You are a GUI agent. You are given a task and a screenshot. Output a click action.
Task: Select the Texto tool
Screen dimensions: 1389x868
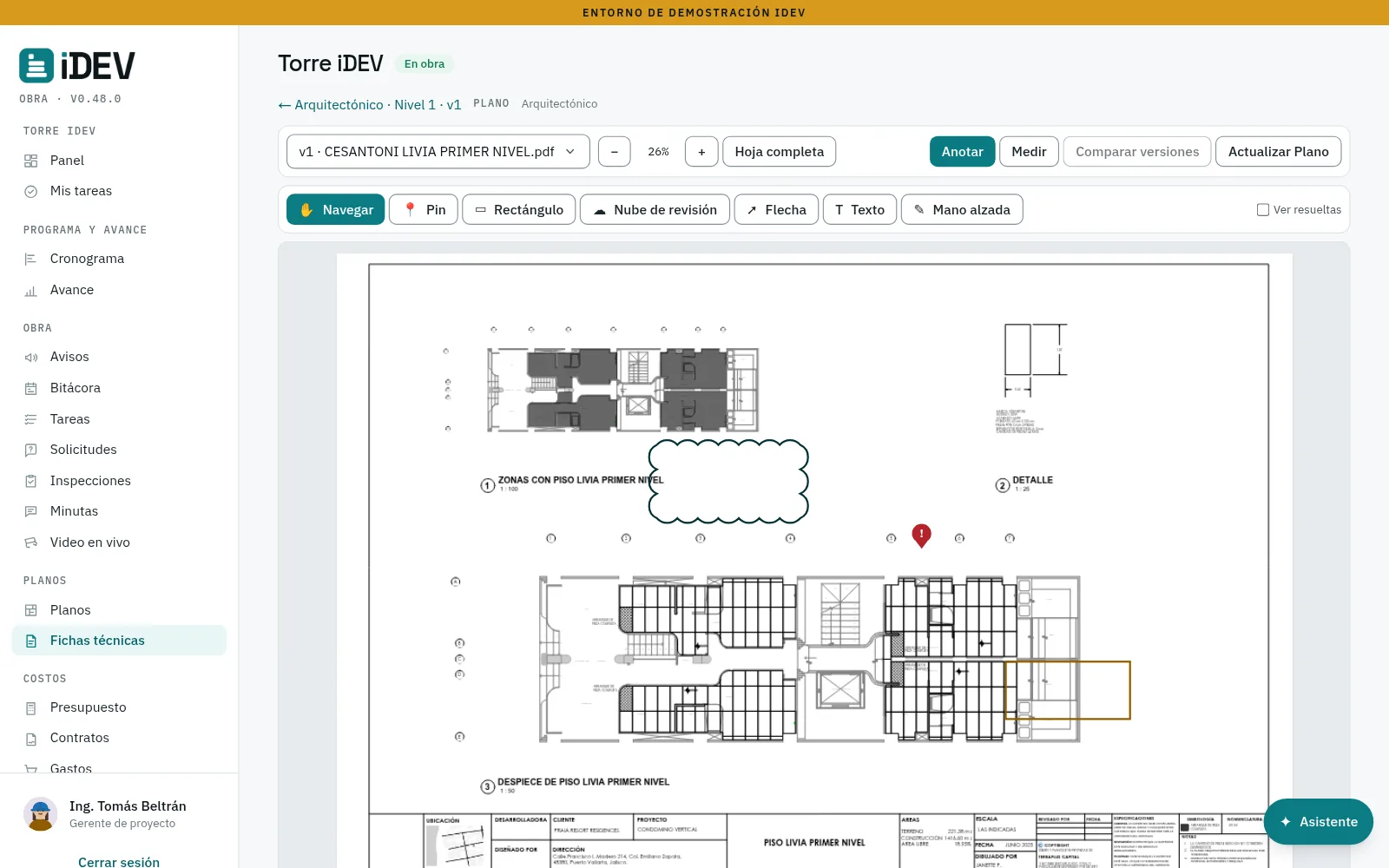click(859, 209)
